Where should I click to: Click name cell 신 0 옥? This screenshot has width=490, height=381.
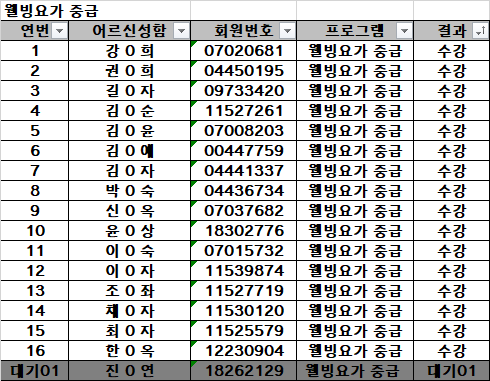[130, 211]
